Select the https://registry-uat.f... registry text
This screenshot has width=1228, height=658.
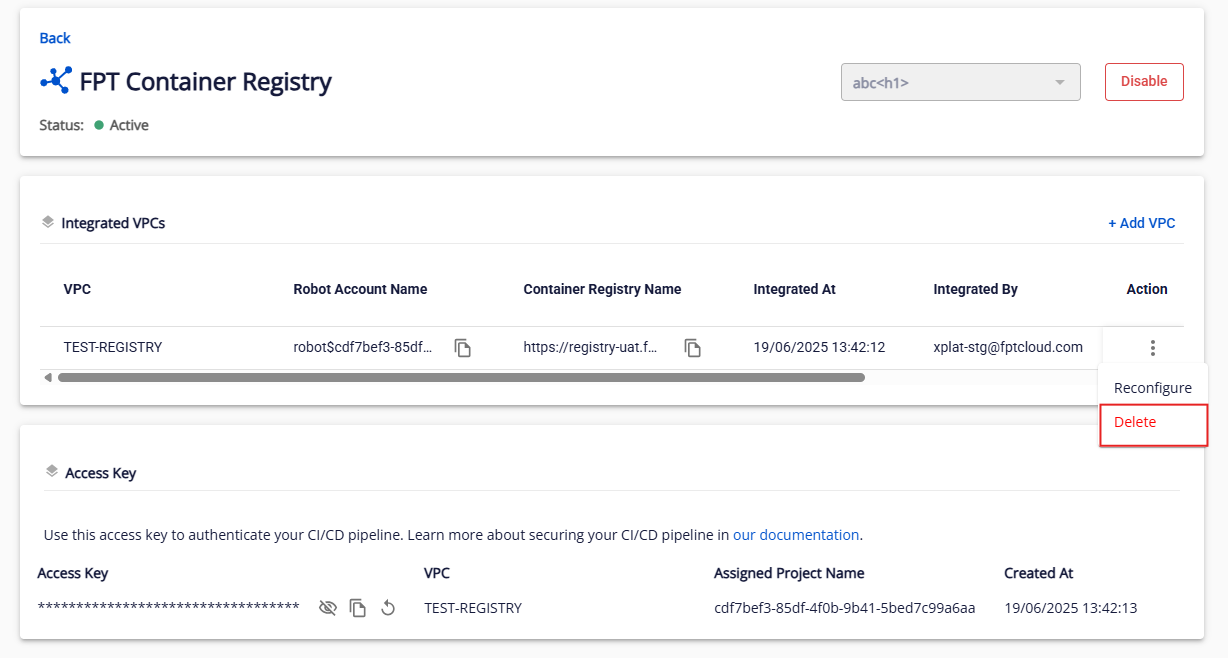click(591, 347)
